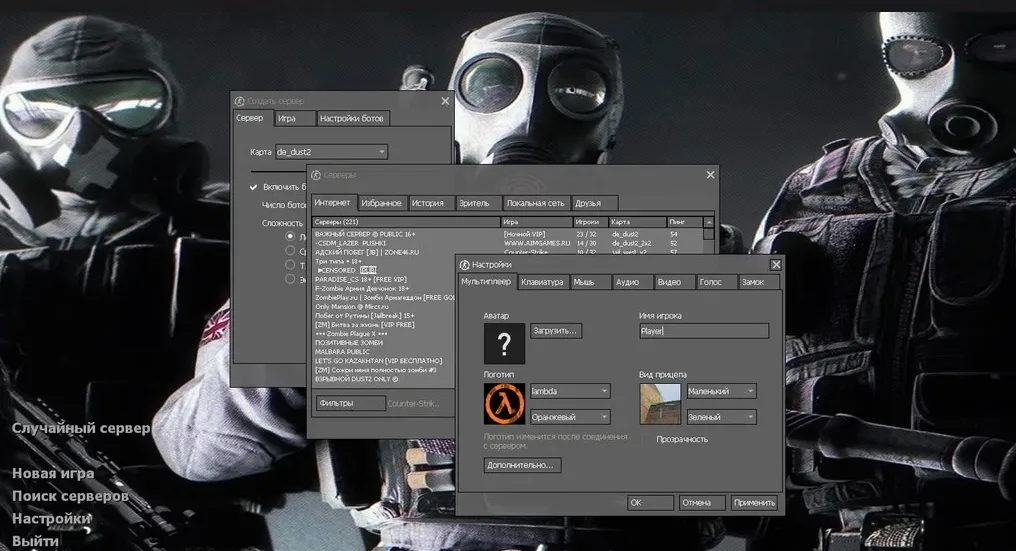Viewport: 1016px width, 551px height.
Task: Open the Карта de_dust2 map dropdown
Action: (x=330, y=152)
